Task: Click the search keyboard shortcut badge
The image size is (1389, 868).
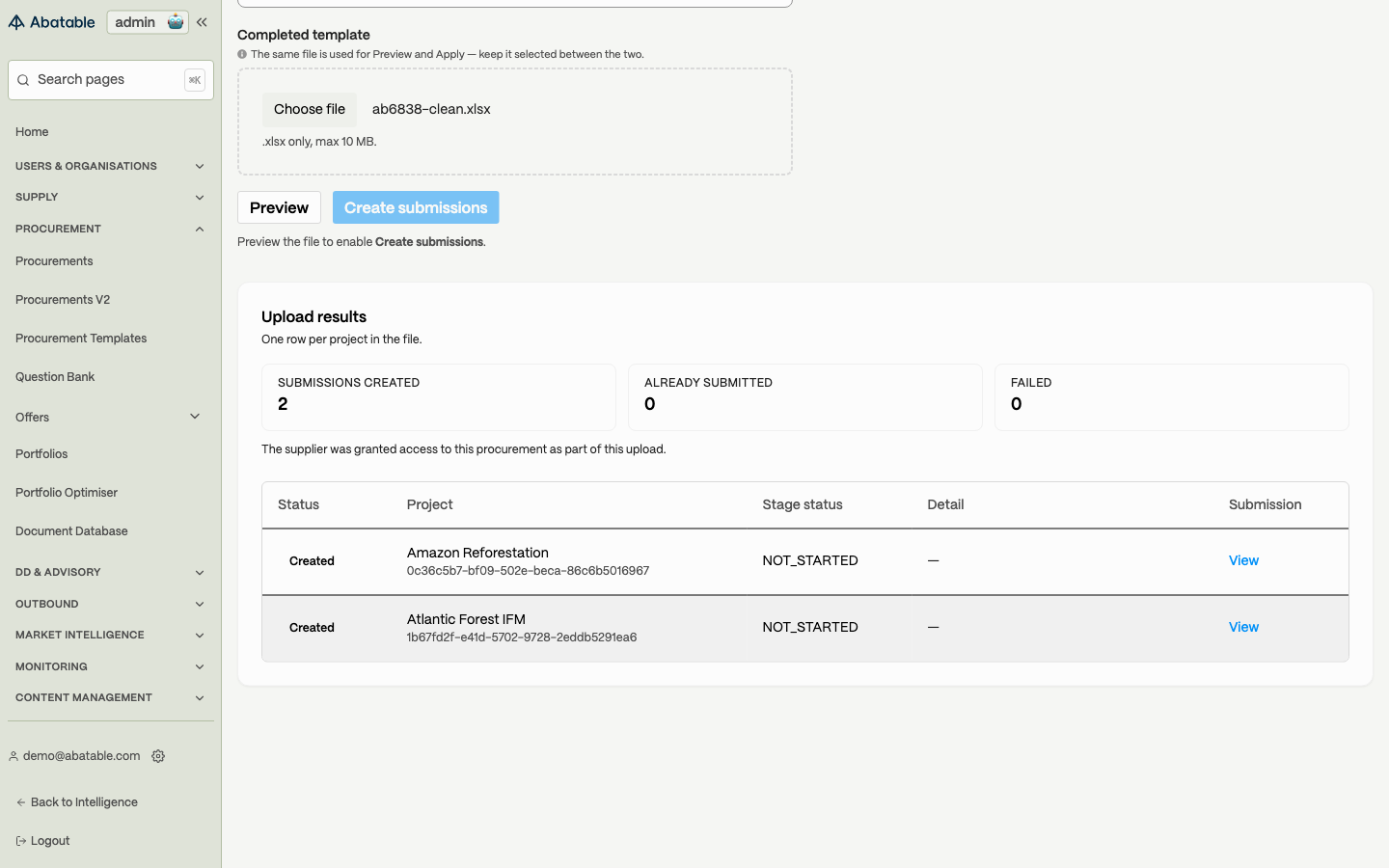Action: [195, 80]
